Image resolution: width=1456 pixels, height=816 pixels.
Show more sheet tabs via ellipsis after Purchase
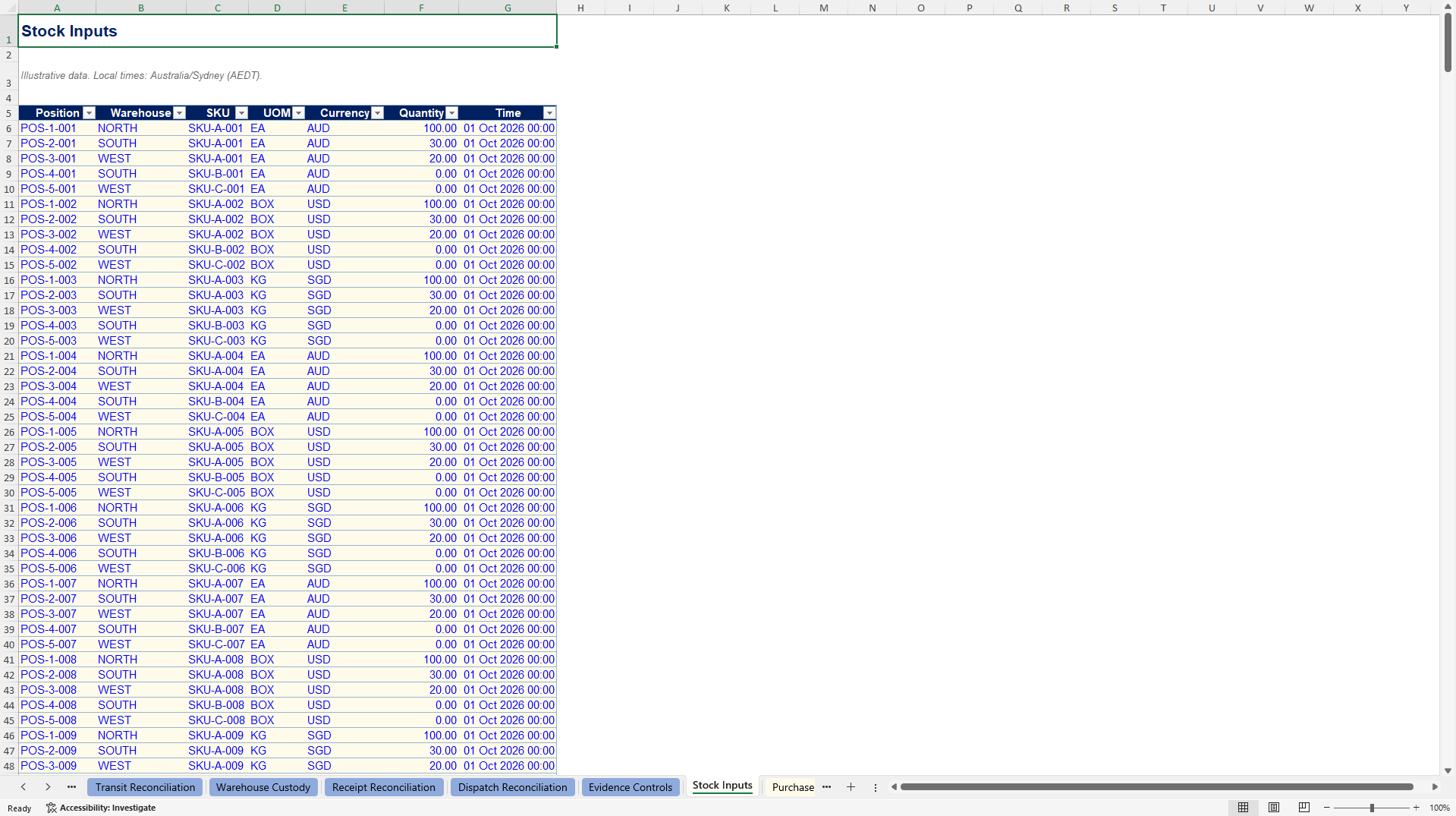(826, 787)
